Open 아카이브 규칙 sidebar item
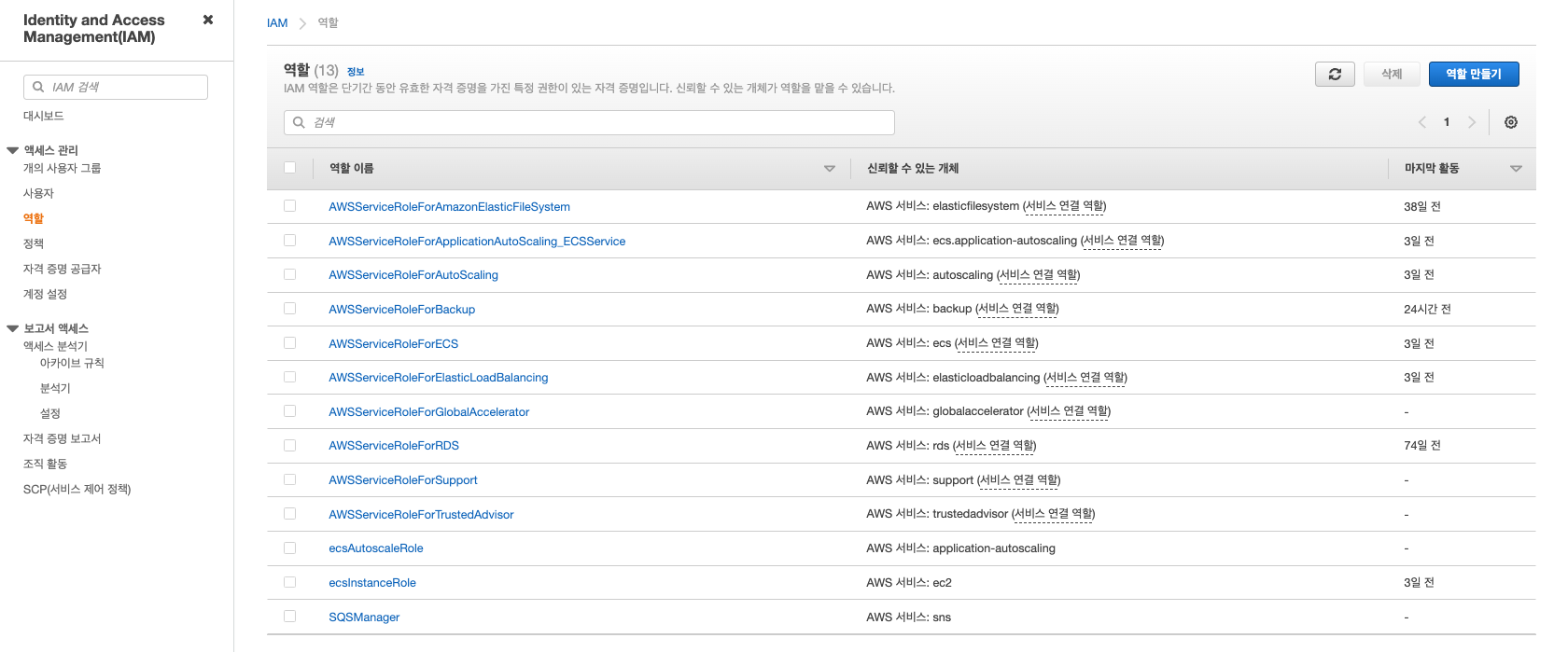 (72, 363)
